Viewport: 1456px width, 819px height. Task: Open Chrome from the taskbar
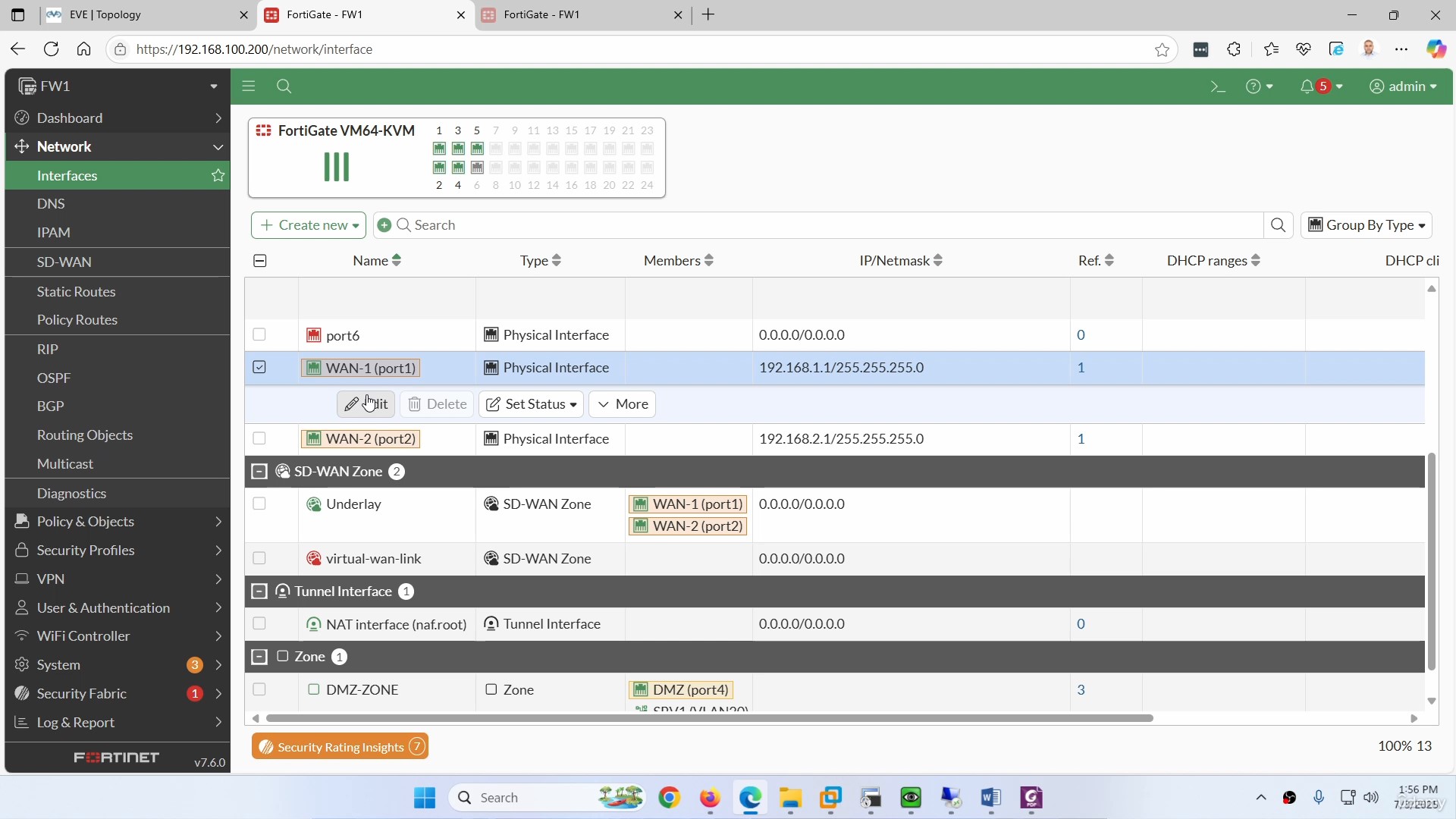pos(669,798)
